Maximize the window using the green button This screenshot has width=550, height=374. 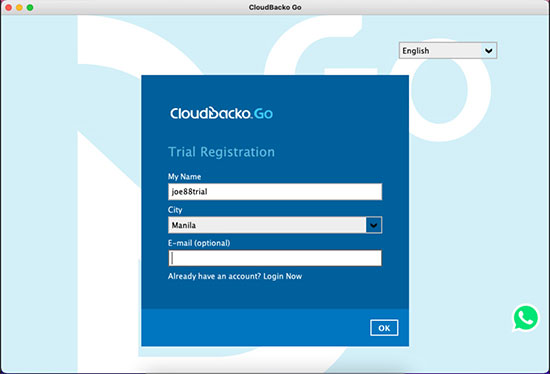[30, 7]
